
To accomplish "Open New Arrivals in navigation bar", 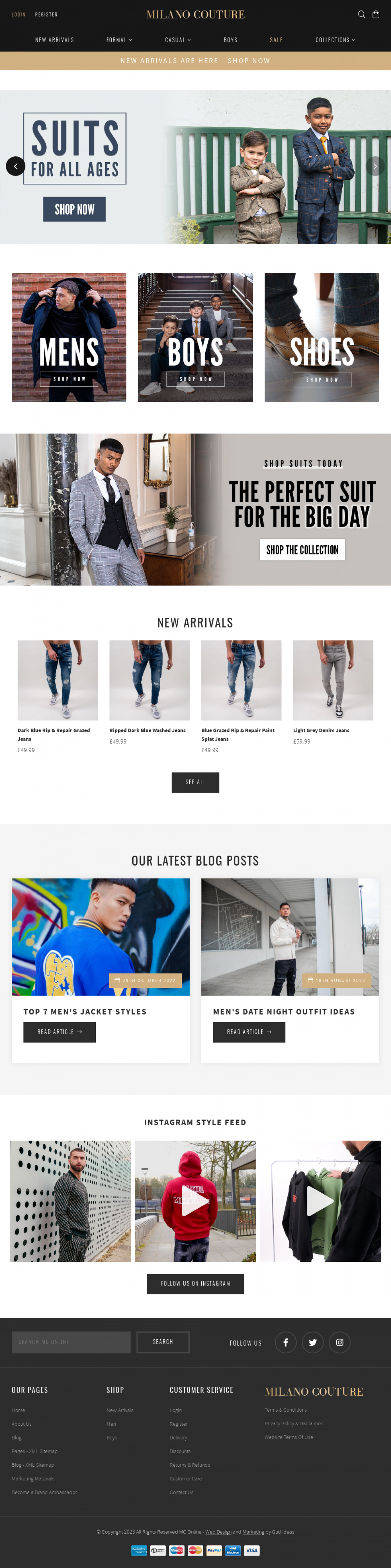I will (54, 40).
